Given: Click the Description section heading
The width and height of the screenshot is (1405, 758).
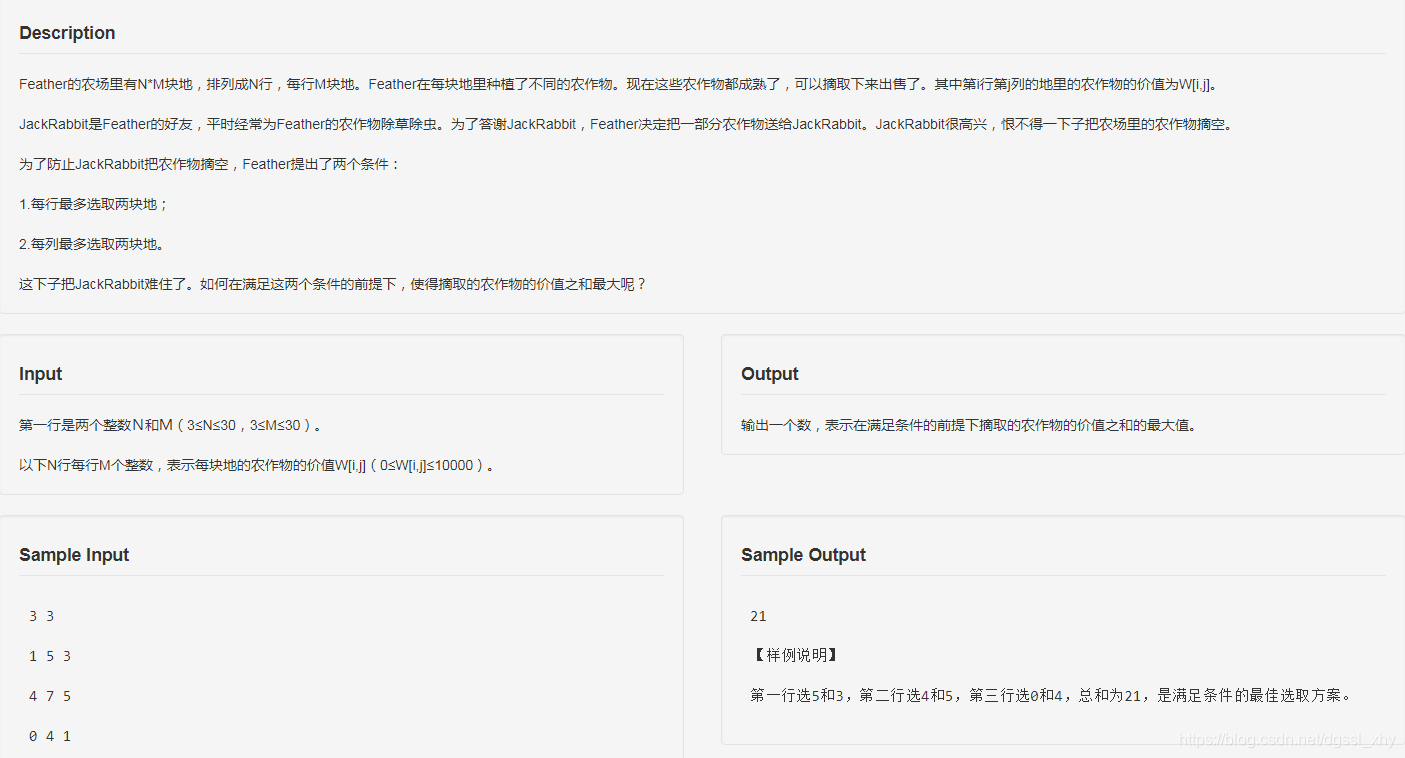Looking at the screenshot, I should pyautogui.click(x=66, y=33).
